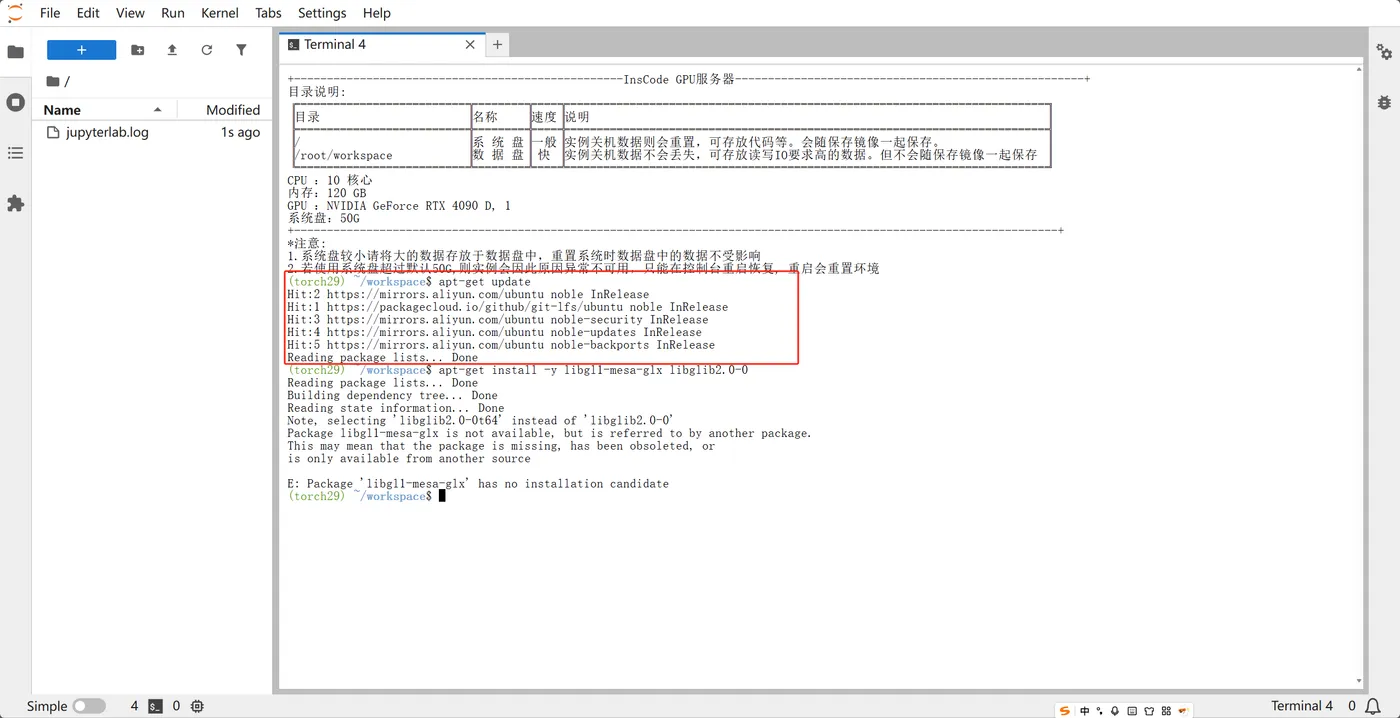Click the 'Reading state information... Done' line
Viewport: 1400px width, 718px height.
(x=396, y=408)
